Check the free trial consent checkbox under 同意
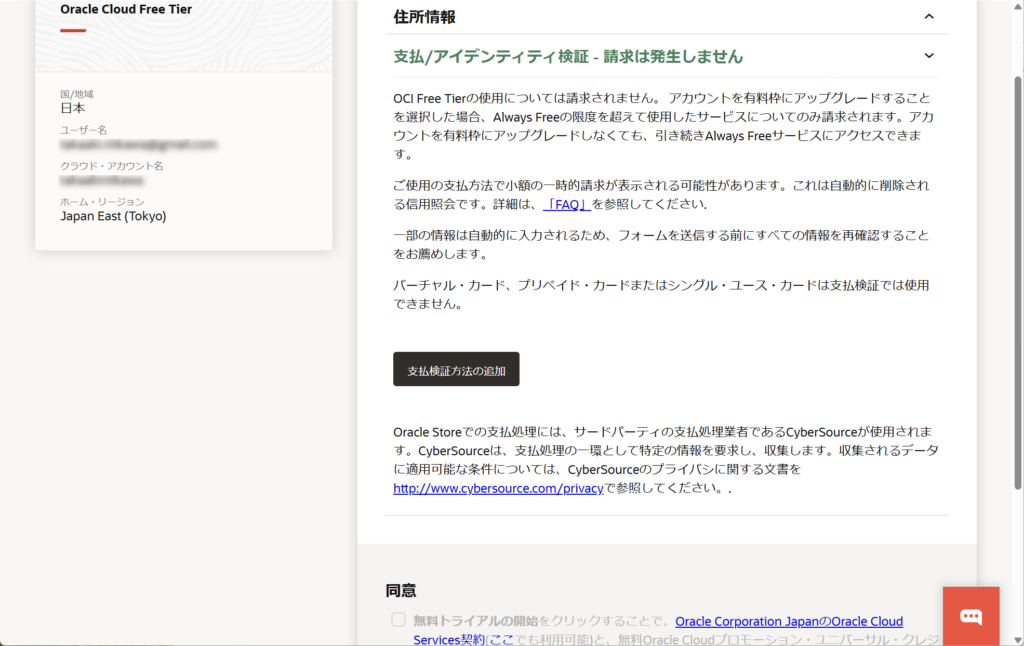 click(397, 619)
